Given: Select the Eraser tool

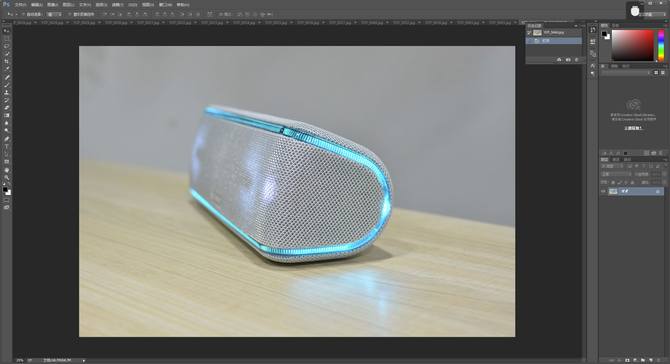Looking at the screenshot, I should 6,108.
